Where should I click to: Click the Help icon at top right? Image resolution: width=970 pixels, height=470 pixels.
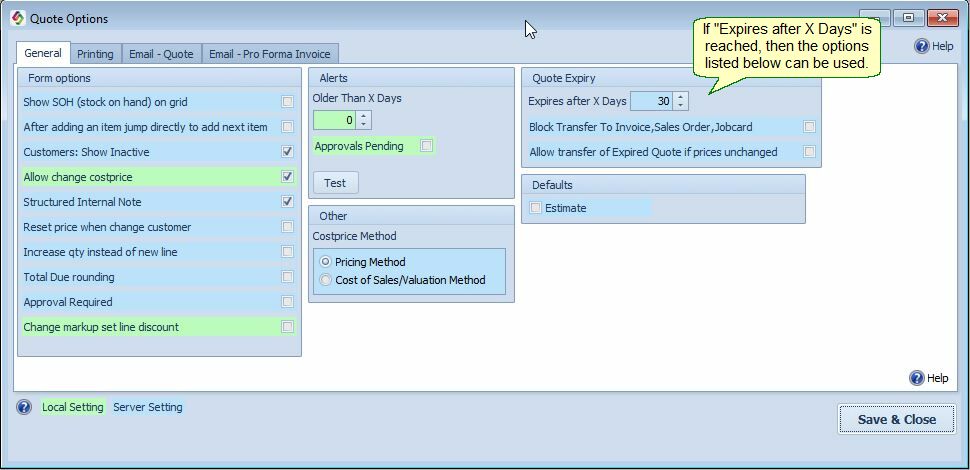click(921, 46)
